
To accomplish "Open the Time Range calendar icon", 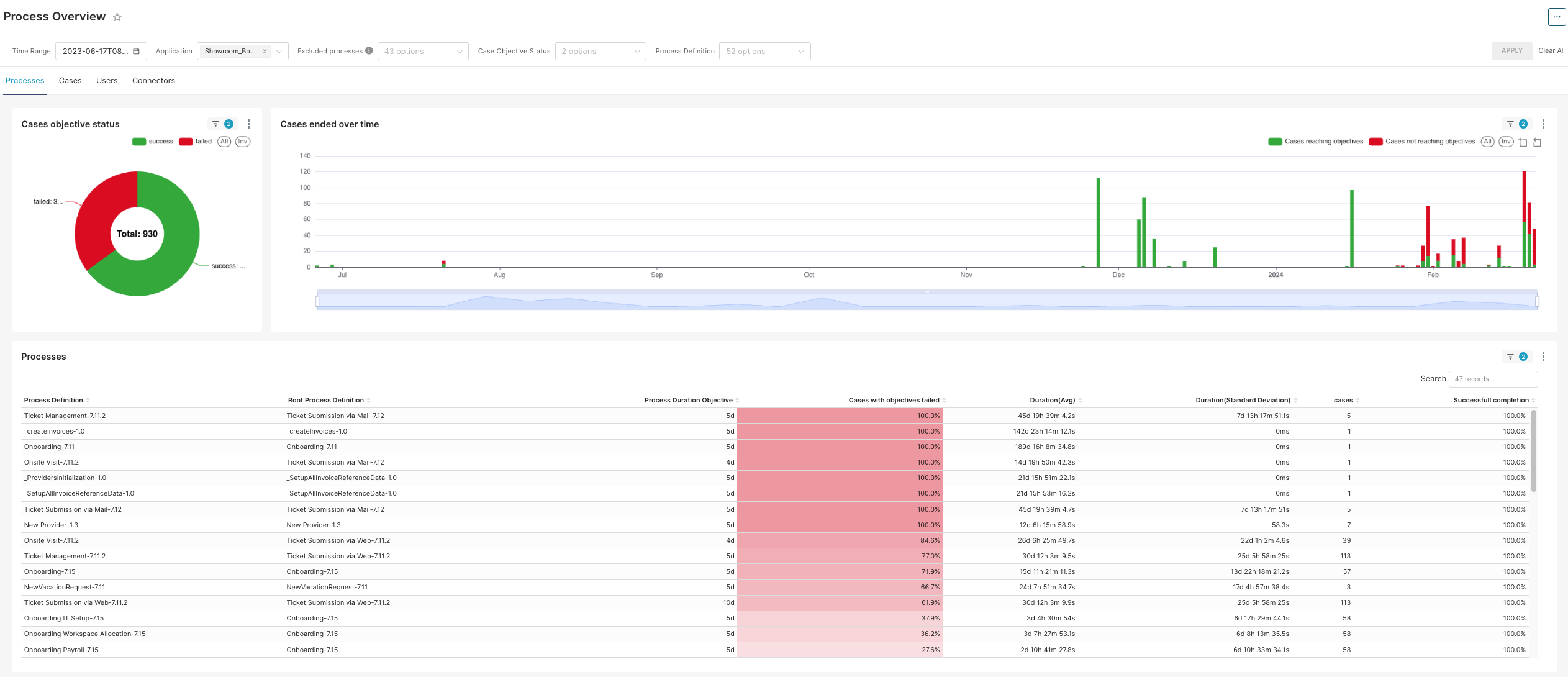I will tap(136, 52).
